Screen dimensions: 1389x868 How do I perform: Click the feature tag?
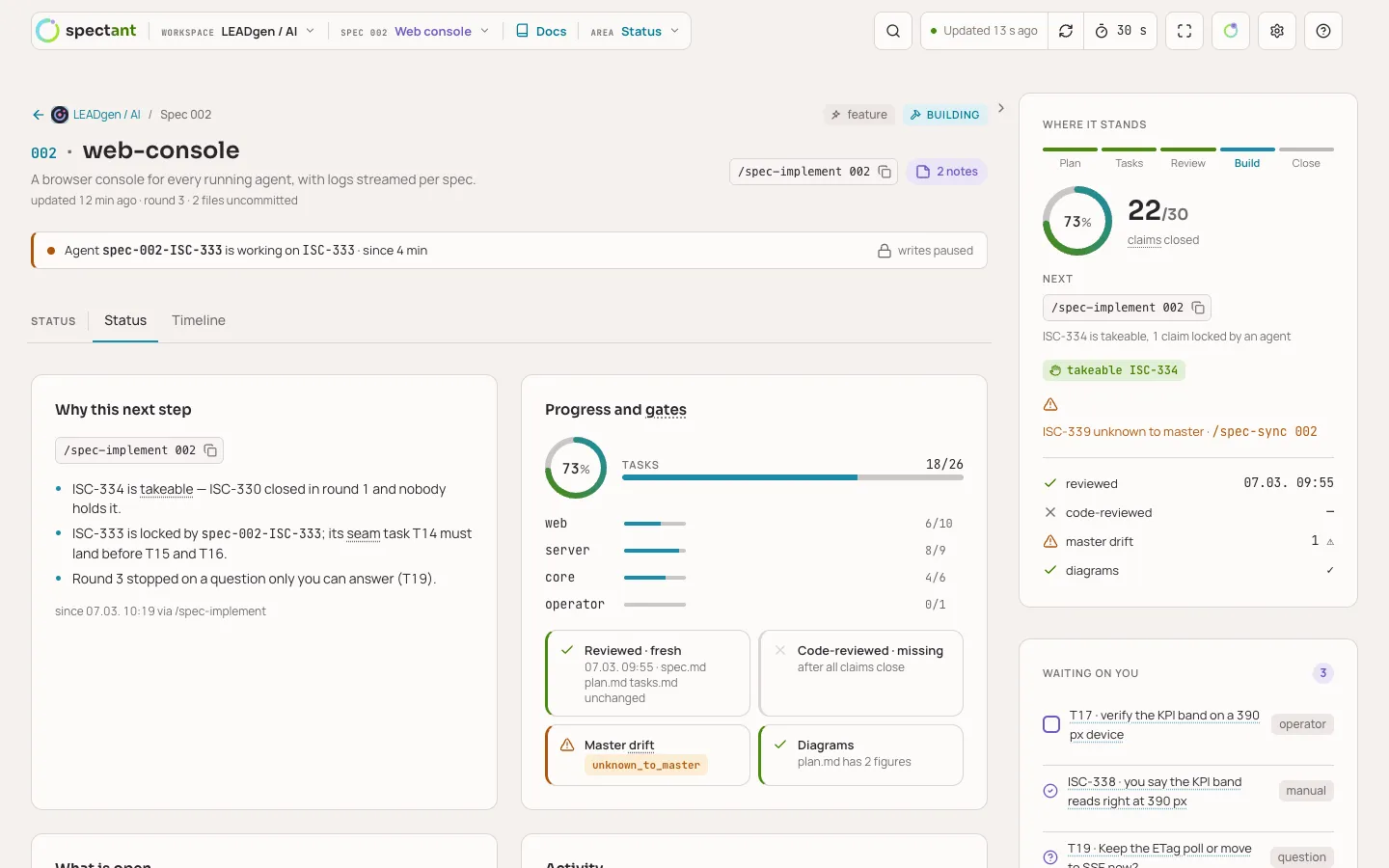859,115
